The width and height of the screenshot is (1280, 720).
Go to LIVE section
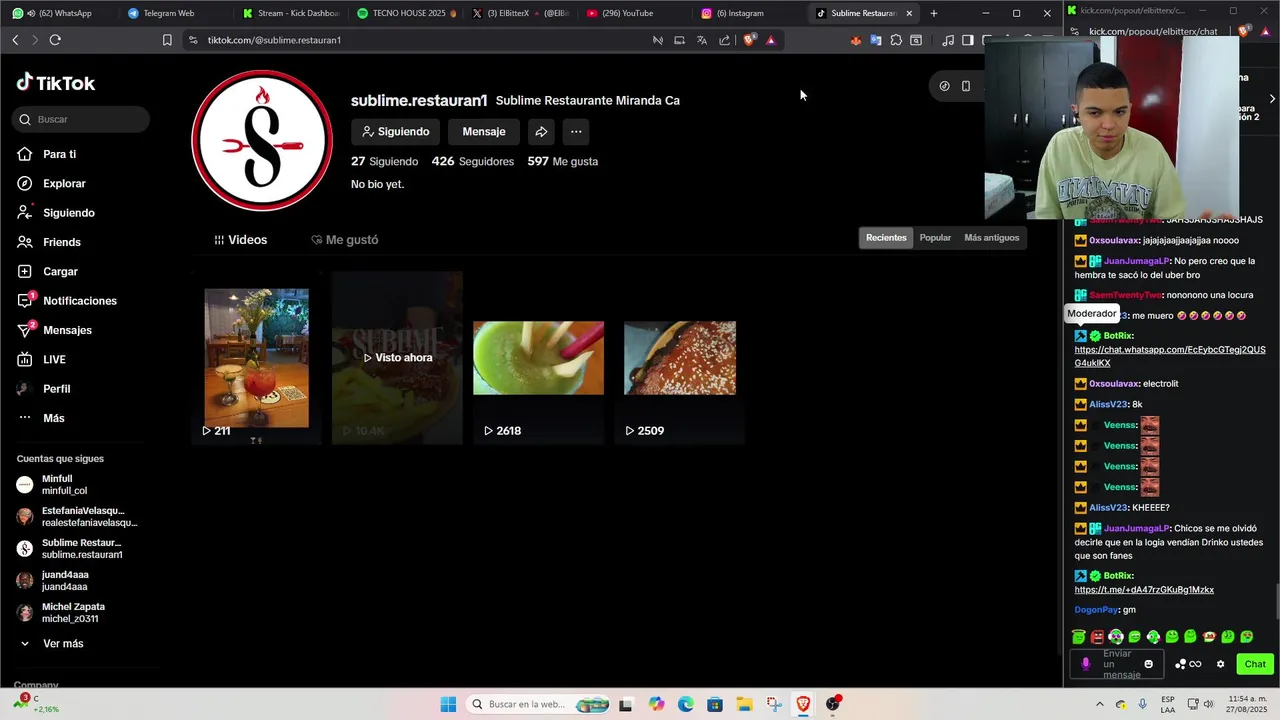[x=54, y=359]
